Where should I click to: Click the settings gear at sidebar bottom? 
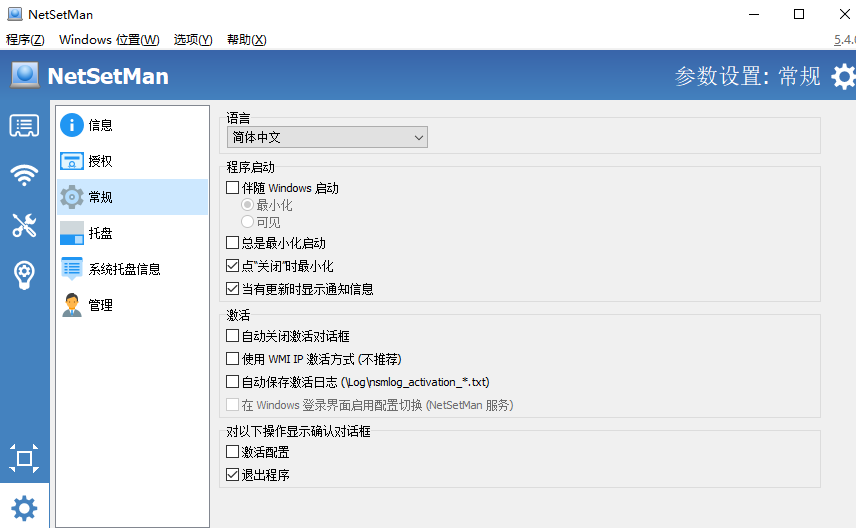[24, 508]
